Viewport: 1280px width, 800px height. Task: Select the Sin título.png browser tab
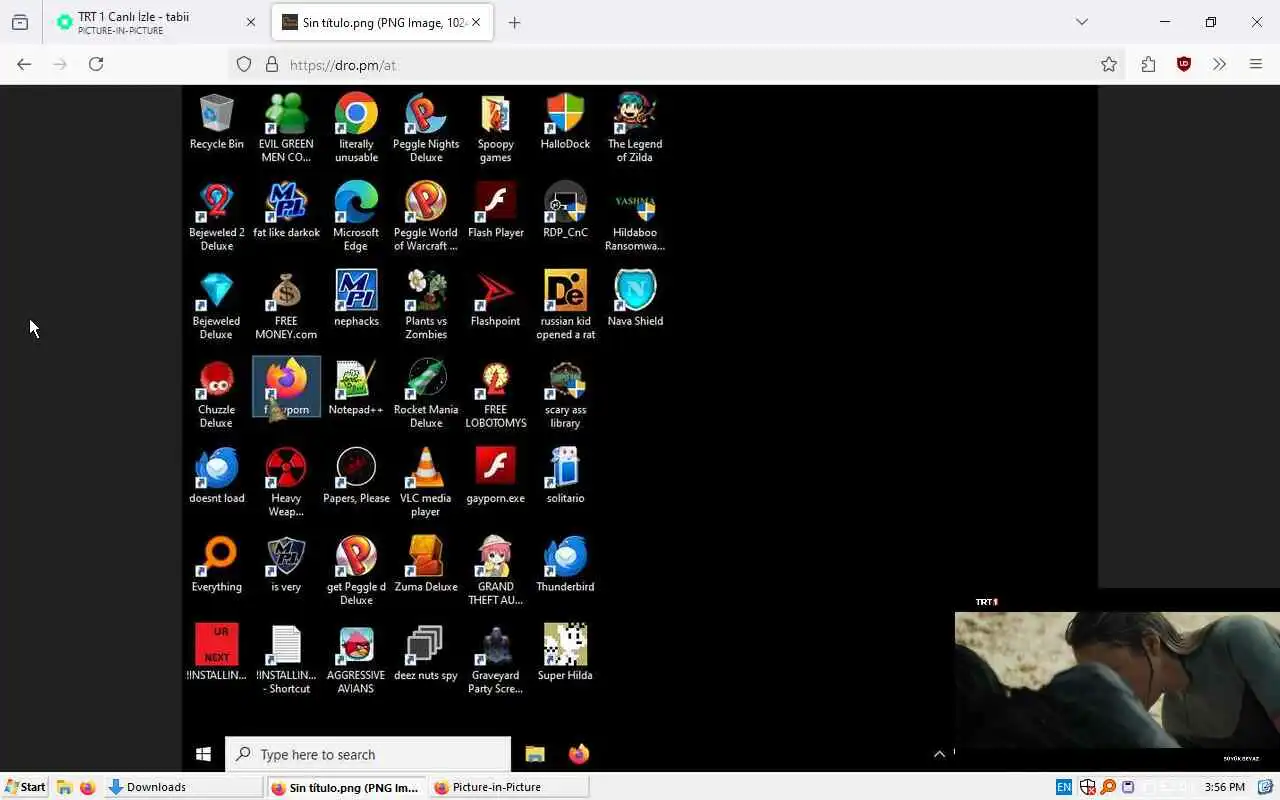click(383, 22)
